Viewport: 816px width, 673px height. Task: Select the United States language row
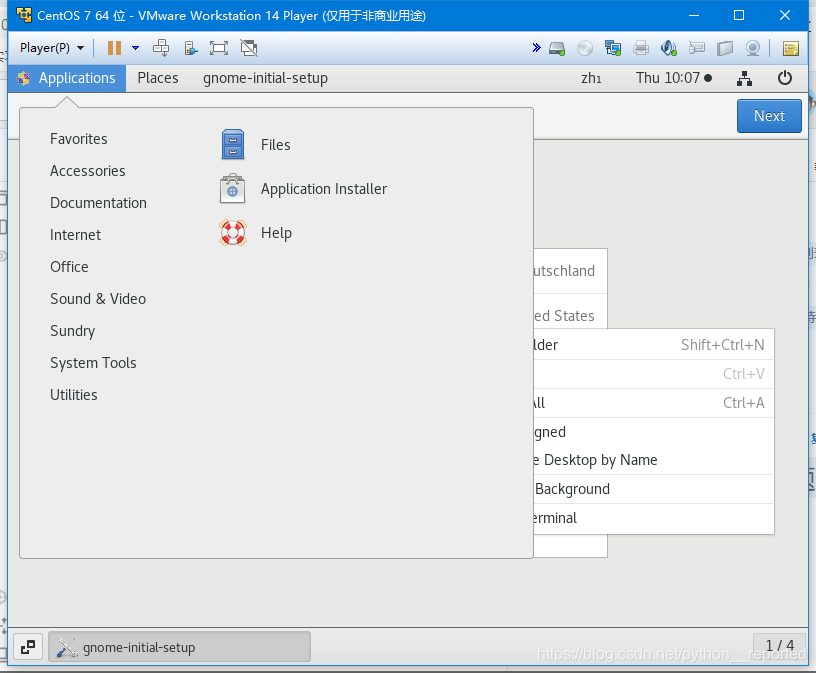click(570, 312)
